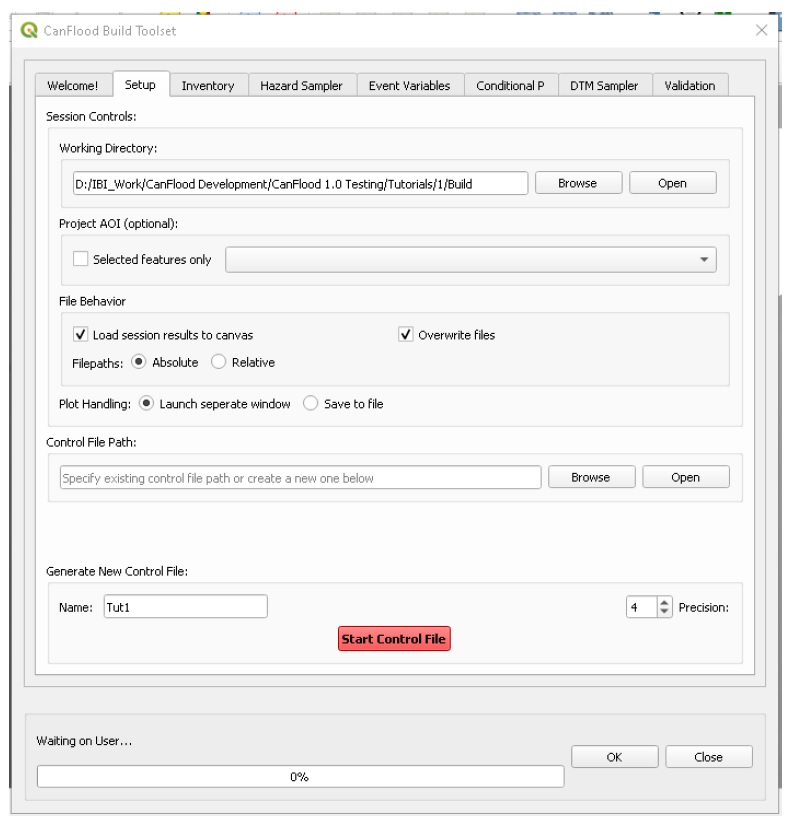Switch to the Welcome! tab
Viewport: 795px width, 827px height.
point(73,85)
